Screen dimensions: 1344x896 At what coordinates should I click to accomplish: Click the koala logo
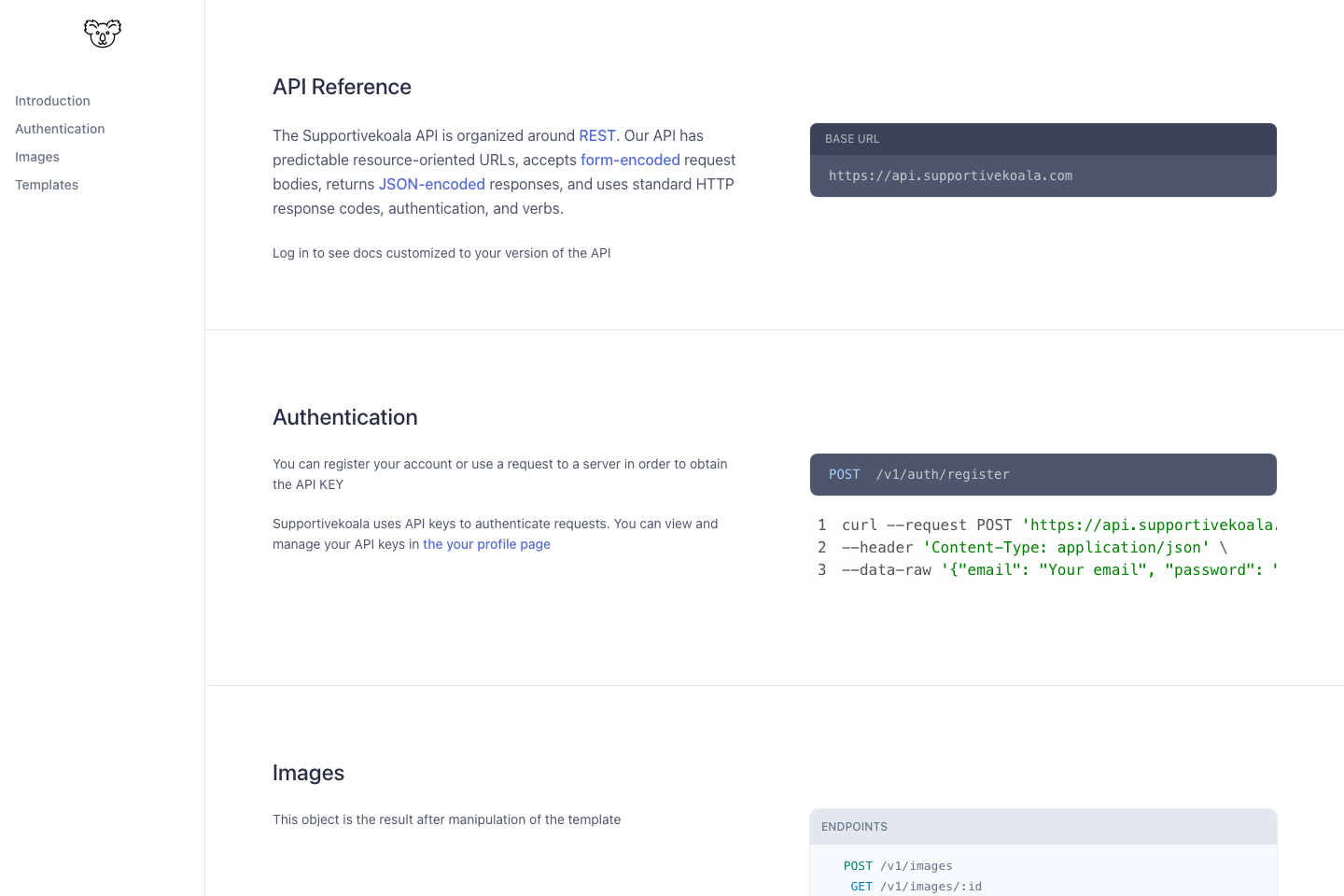(102, 34)
